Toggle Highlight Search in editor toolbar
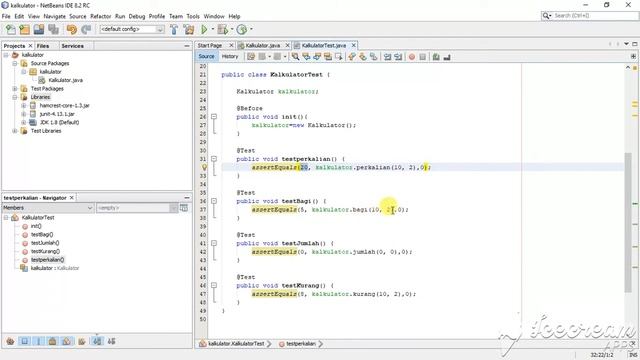Screen dimensions: 640x360 tap(327, 57)
